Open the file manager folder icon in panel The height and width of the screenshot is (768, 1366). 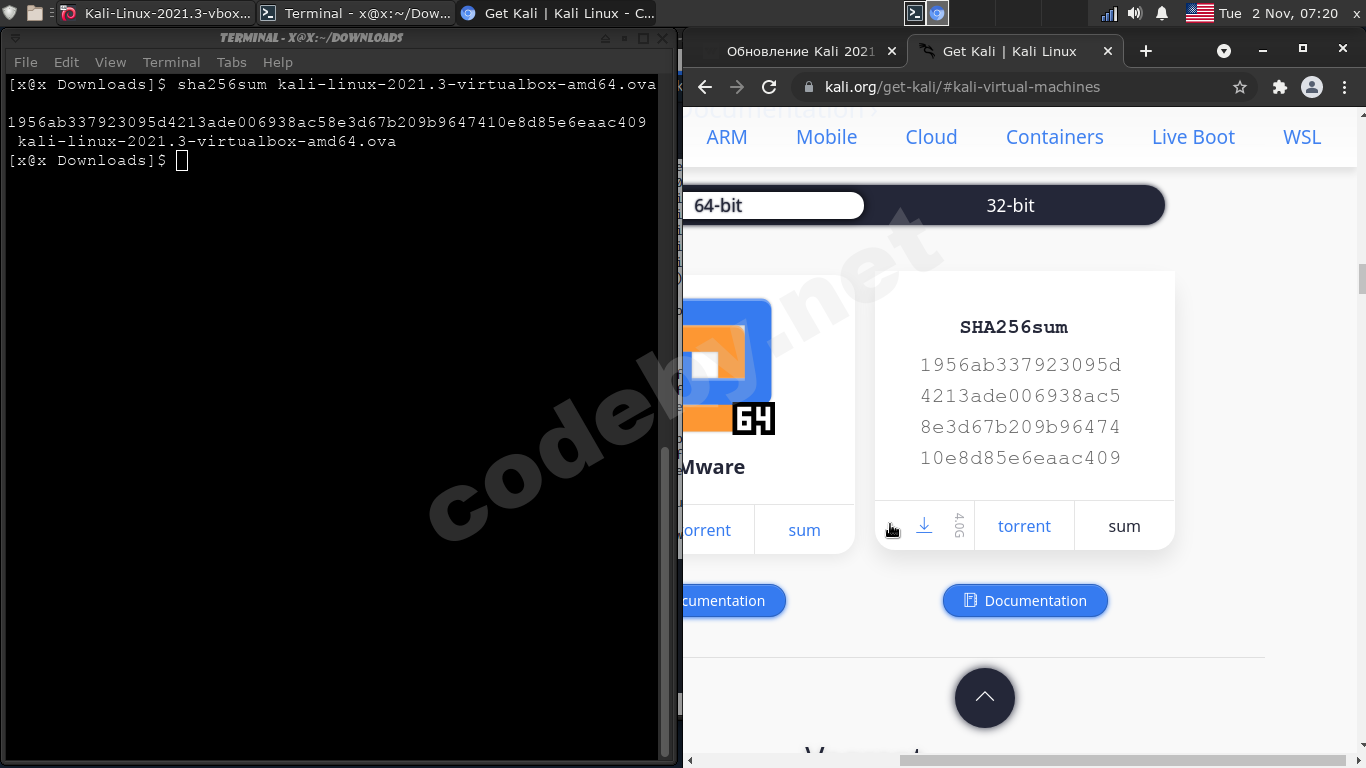(35, 13)
